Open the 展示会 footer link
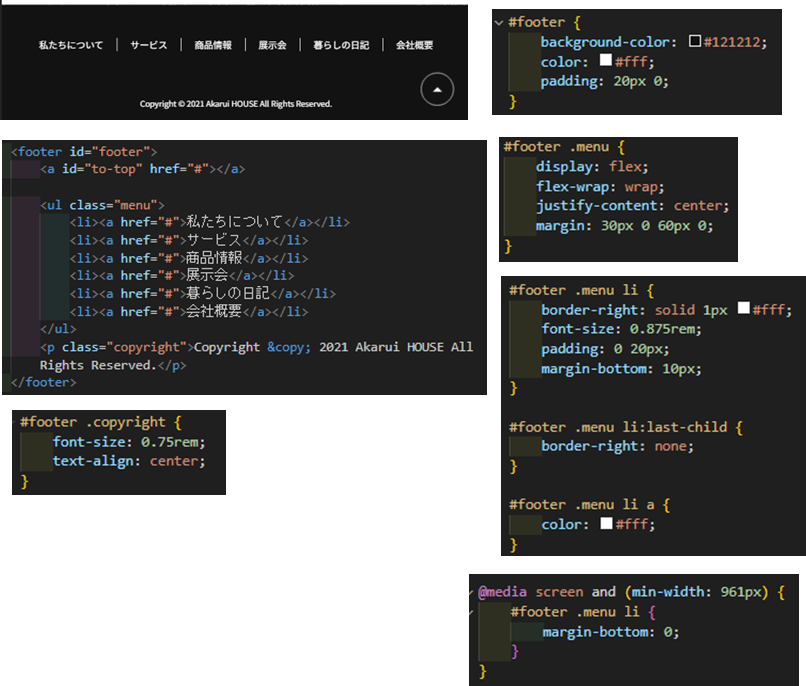Image resolution: width=806 pixels, height=686 pixels. 272,45
